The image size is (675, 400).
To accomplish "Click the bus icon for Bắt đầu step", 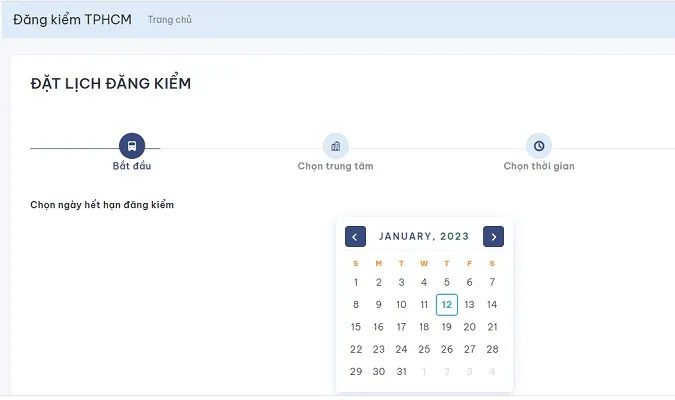I will tap(132, 145).
